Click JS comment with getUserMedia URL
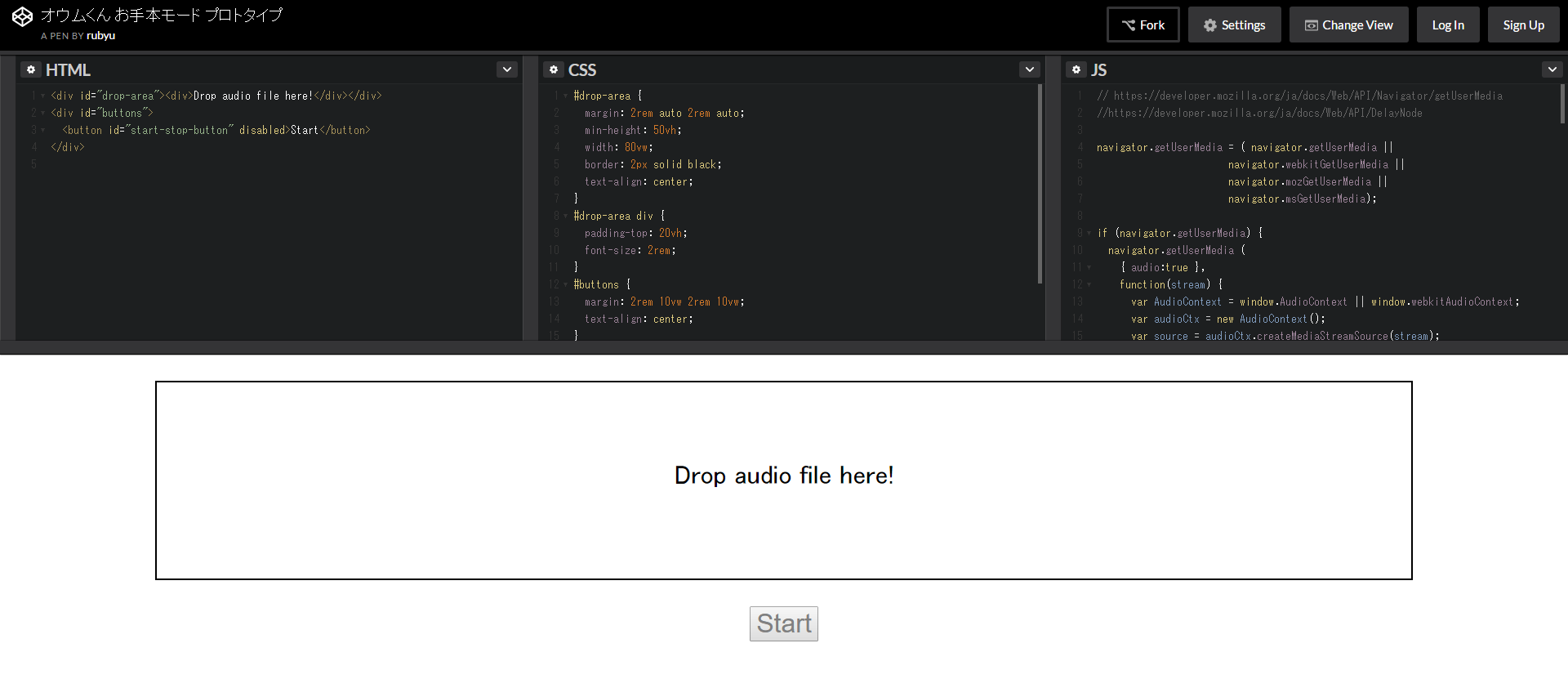This screenshot has width=1568, height=679. (1299, 96)
